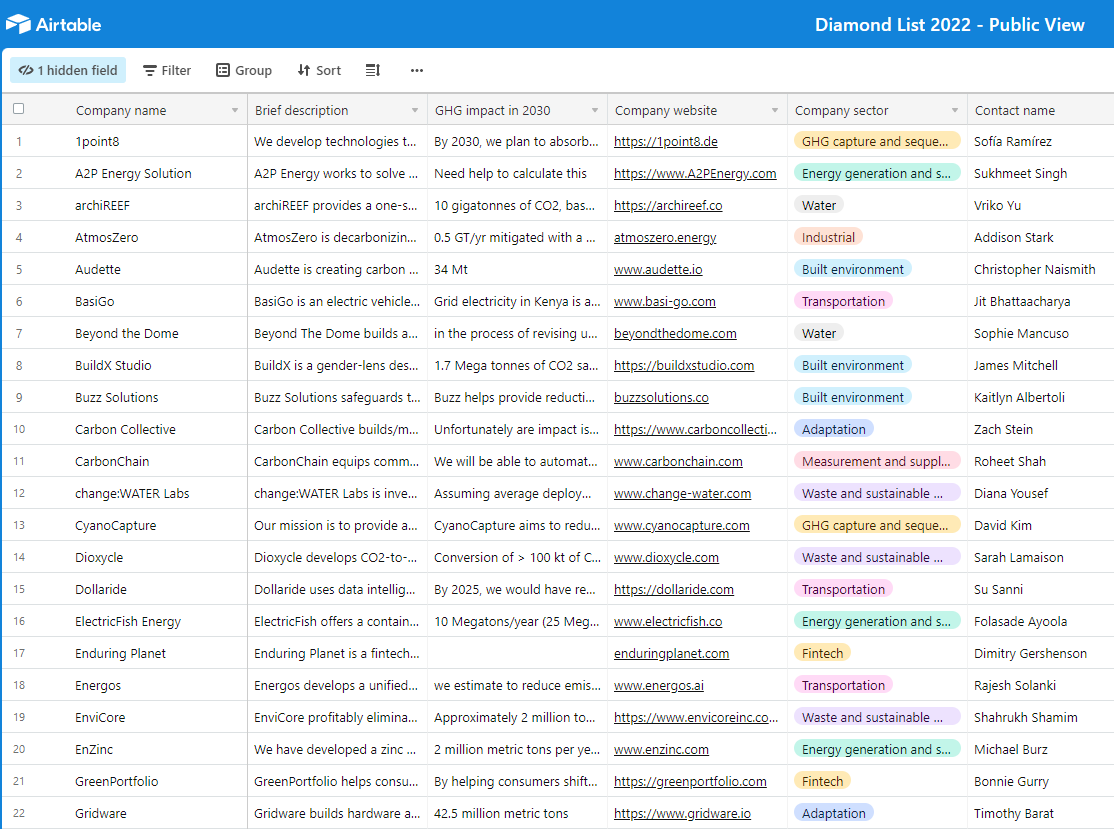Open the www.cyanocapture.com link
Screen dimensions: 1114x829
[681, 525]
